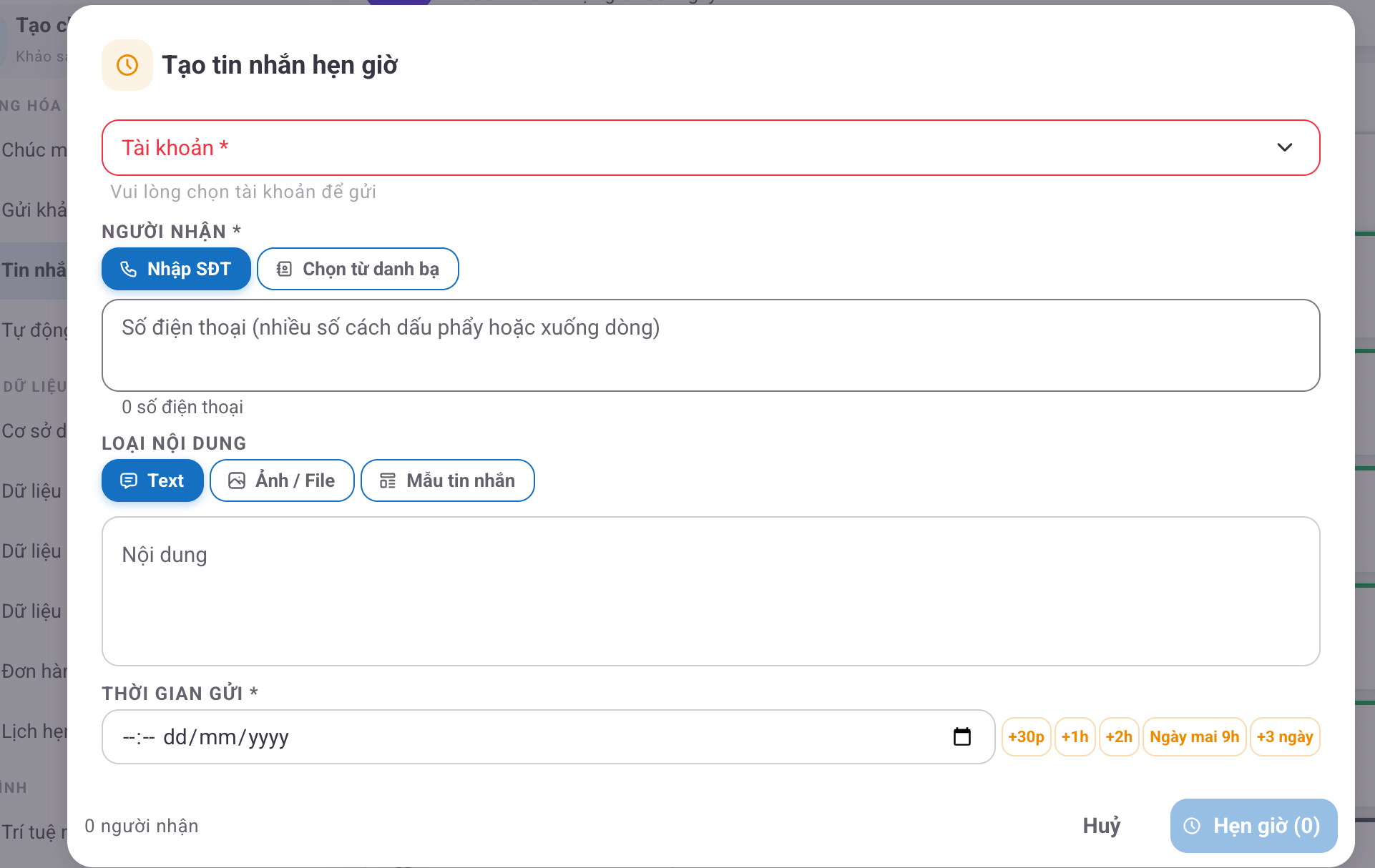The width and height of the screenshot is (1375, 868).
Task: Click the Số điện thoại input field
Action: [710, 345]
